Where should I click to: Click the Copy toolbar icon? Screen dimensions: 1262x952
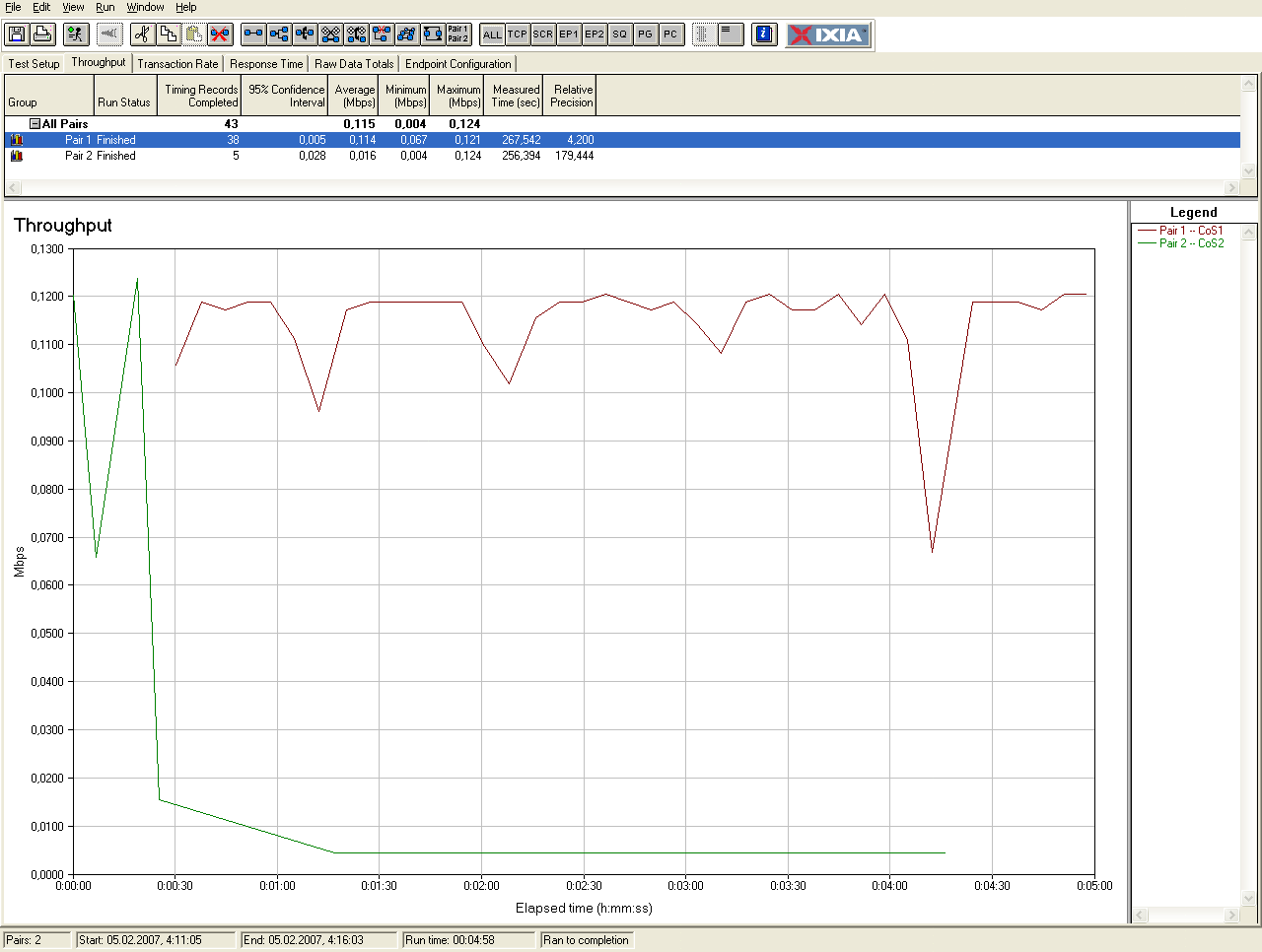coord(169,34)
